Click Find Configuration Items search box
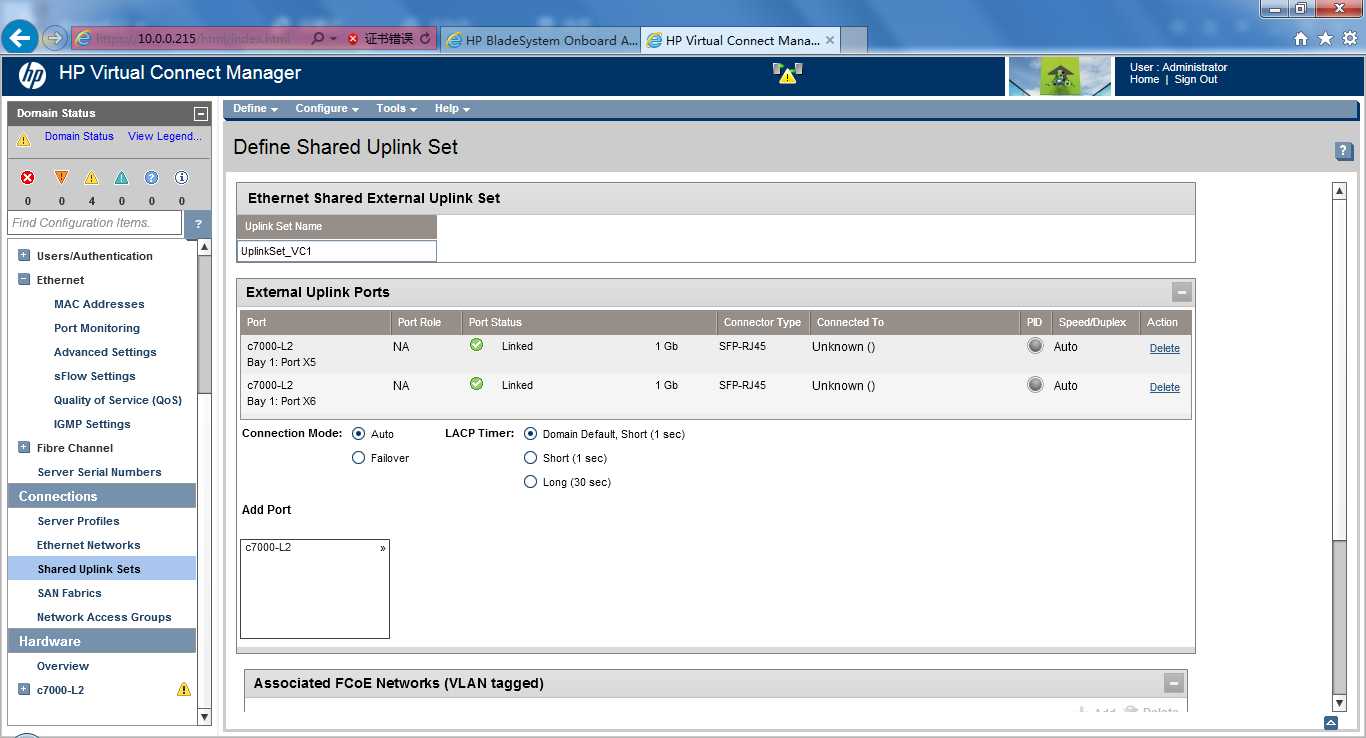The width and height of the screenshot is (1366, 738). coord(95,223)
